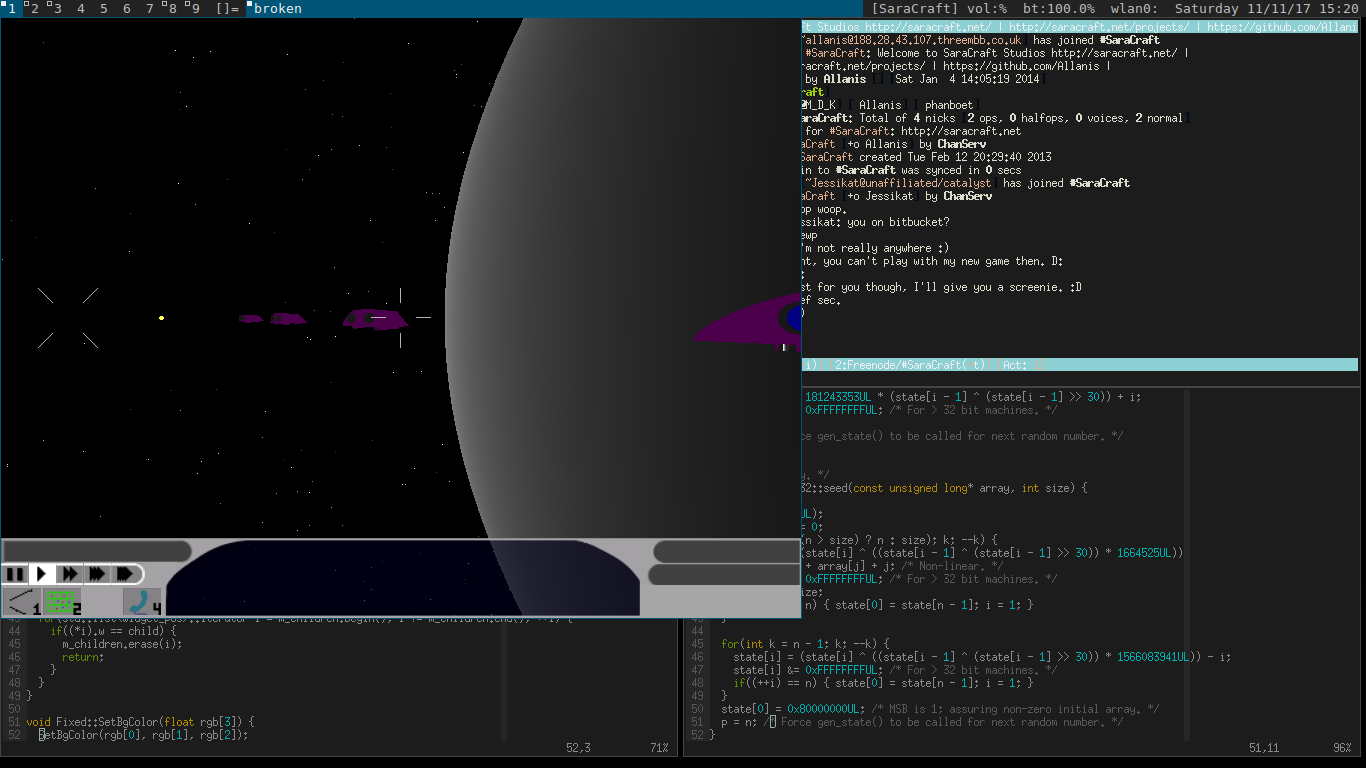Select the double fast-forward speed button

pyautogui.click(x=69, y=574)
